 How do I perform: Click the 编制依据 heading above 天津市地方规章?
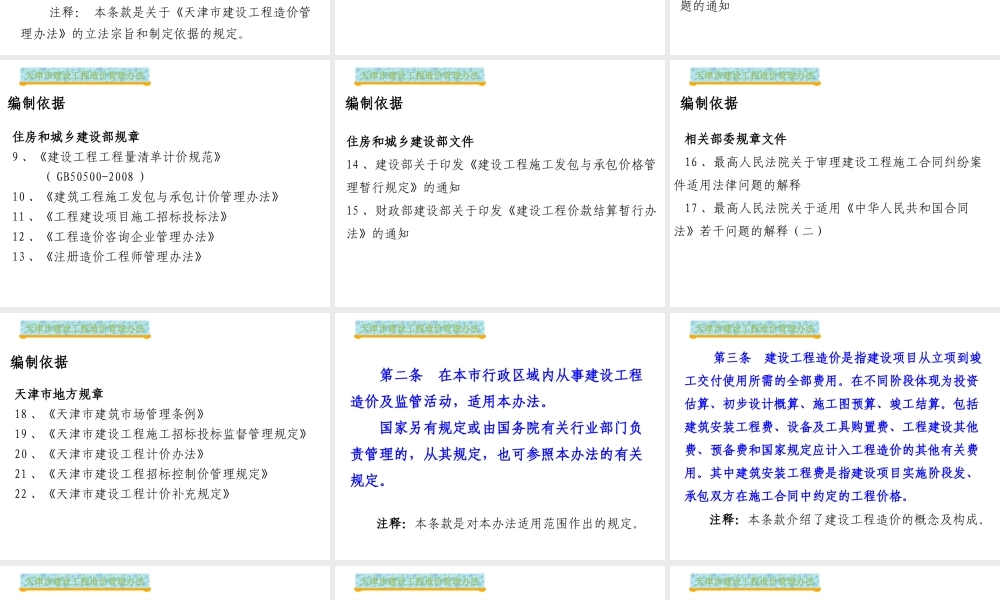click(39, 362)
